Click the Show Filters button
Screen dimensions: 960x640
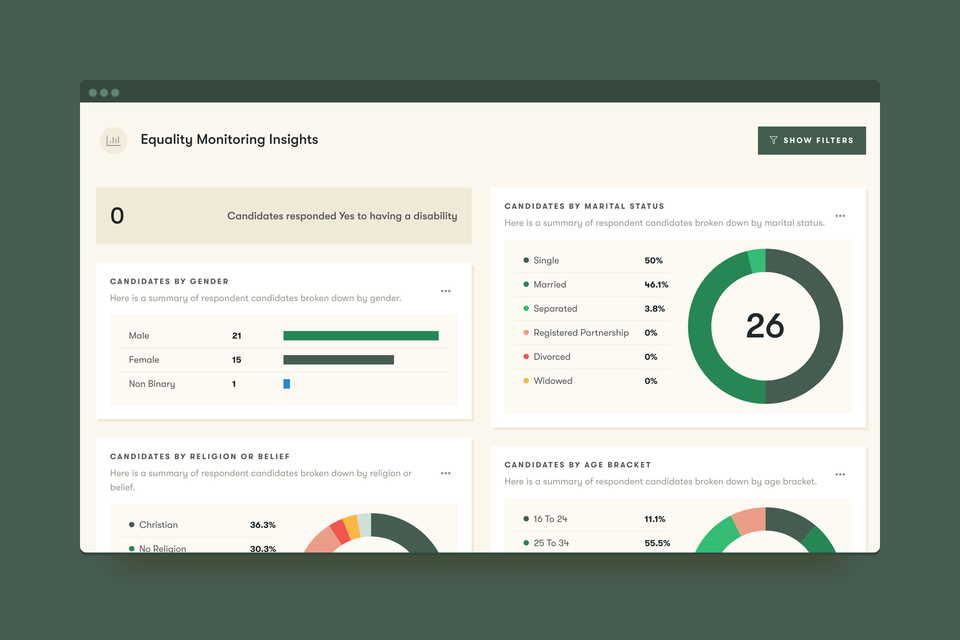coord(811,140)
